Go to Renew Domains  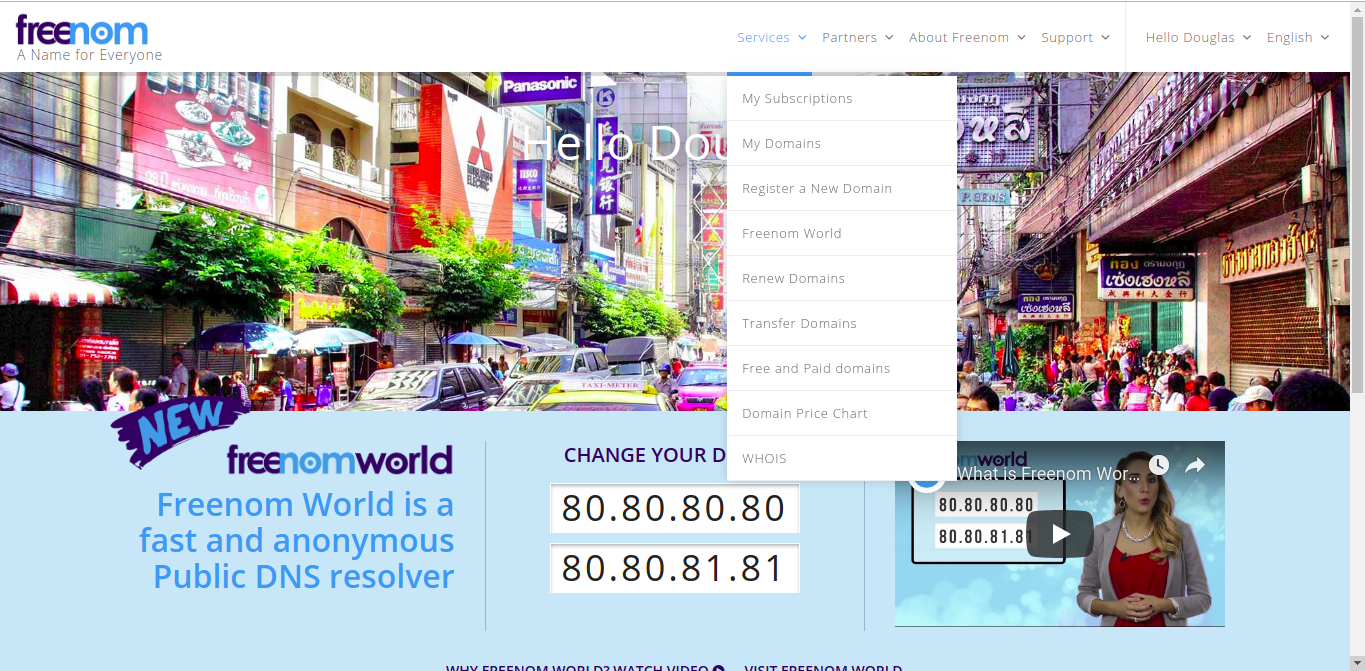(842, 278)
